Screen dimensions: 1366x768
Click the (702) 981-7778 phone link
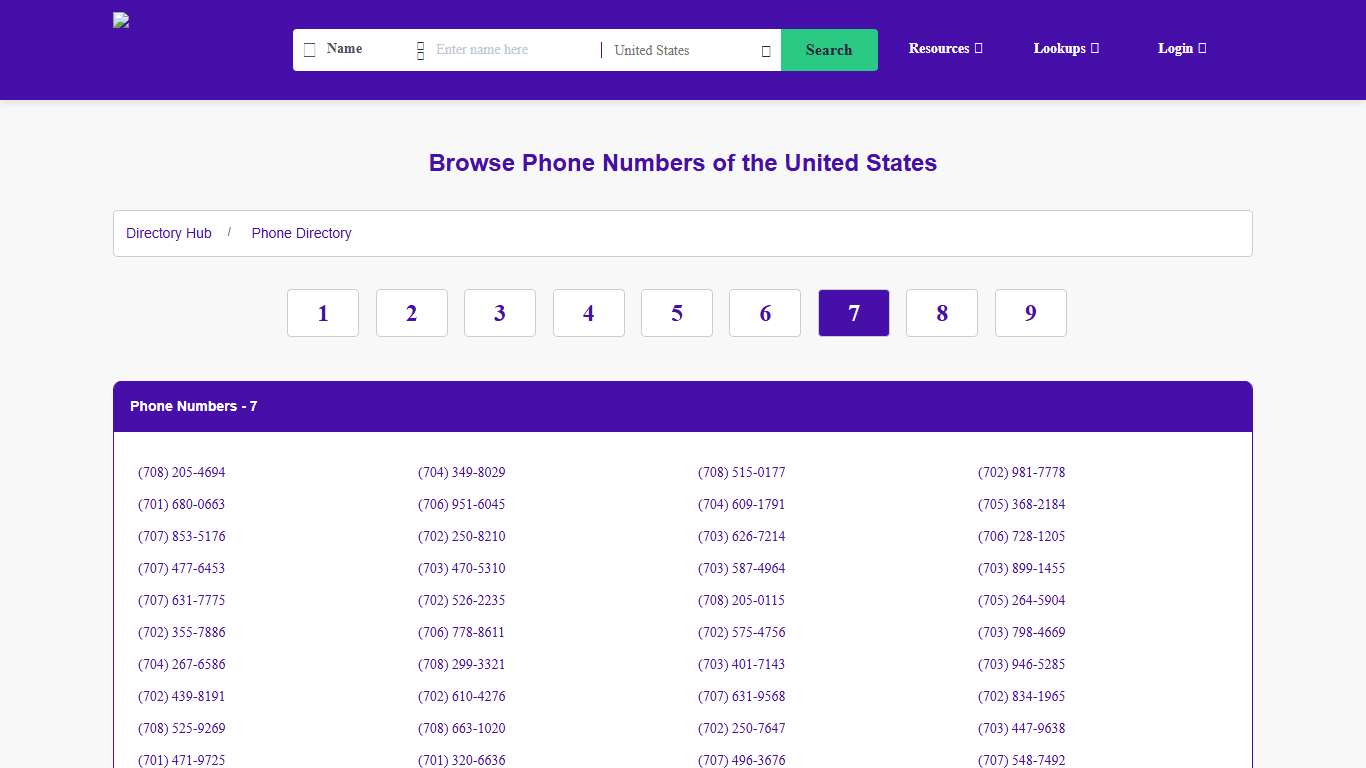1021,472
